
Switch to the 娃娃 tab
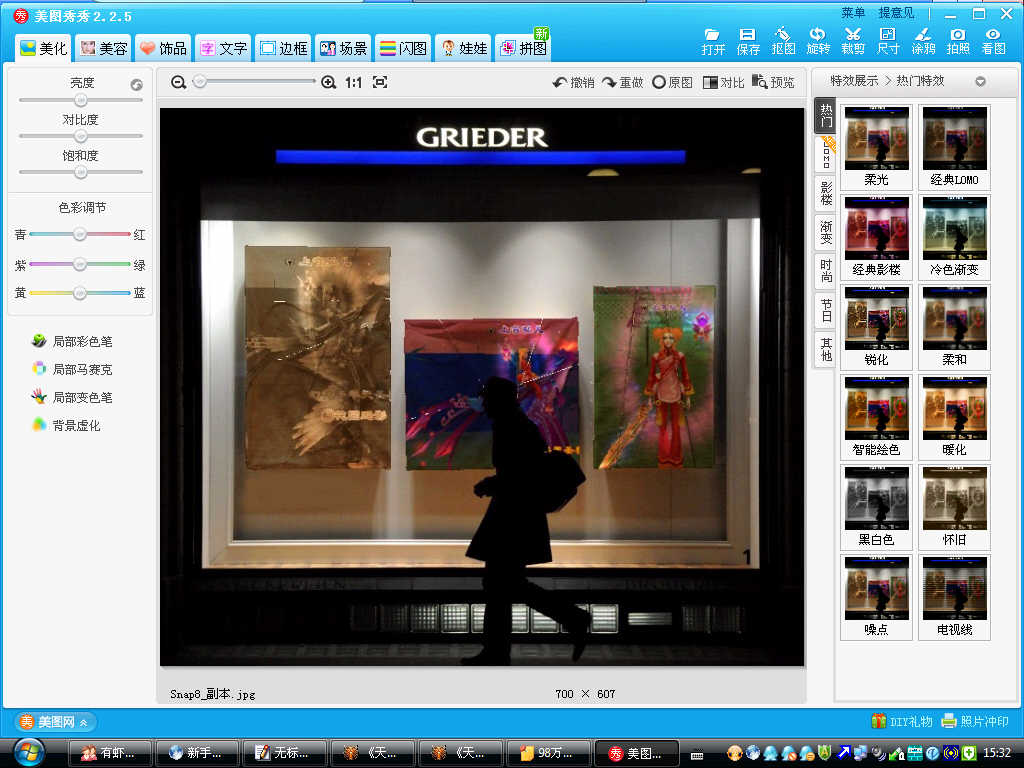(464, 48)
